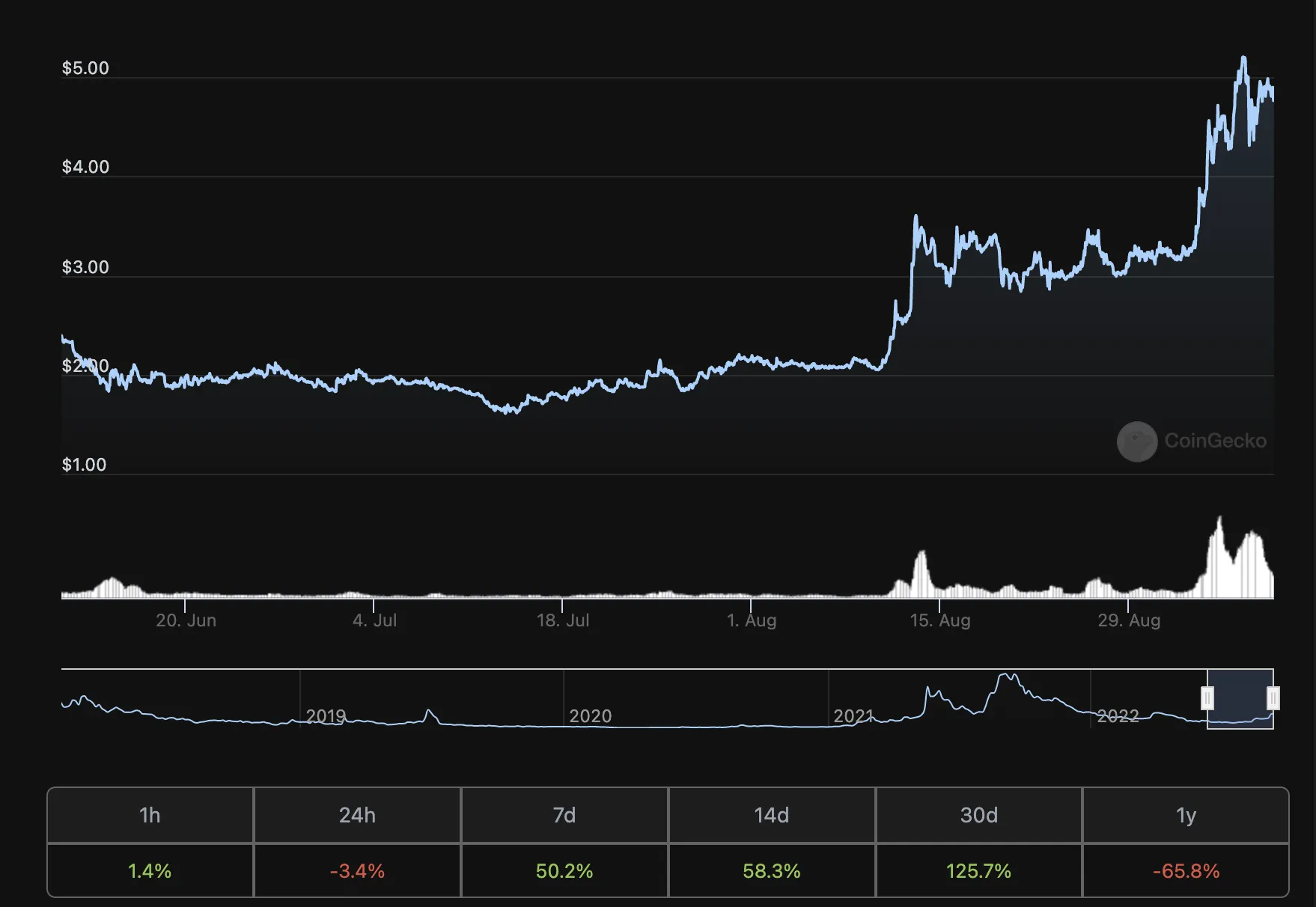Click the 1. Aug date axis label
The image size is (1316, 907).
pos(752,620)
